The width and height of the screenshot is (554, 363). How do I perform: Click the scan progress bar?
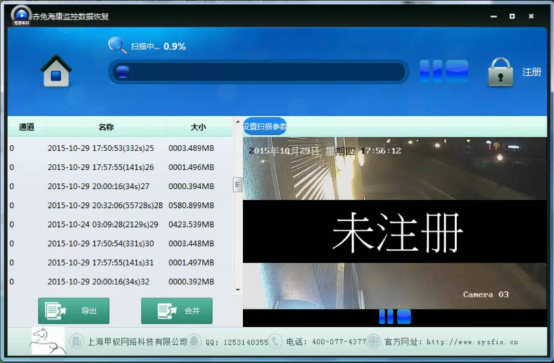259,72
